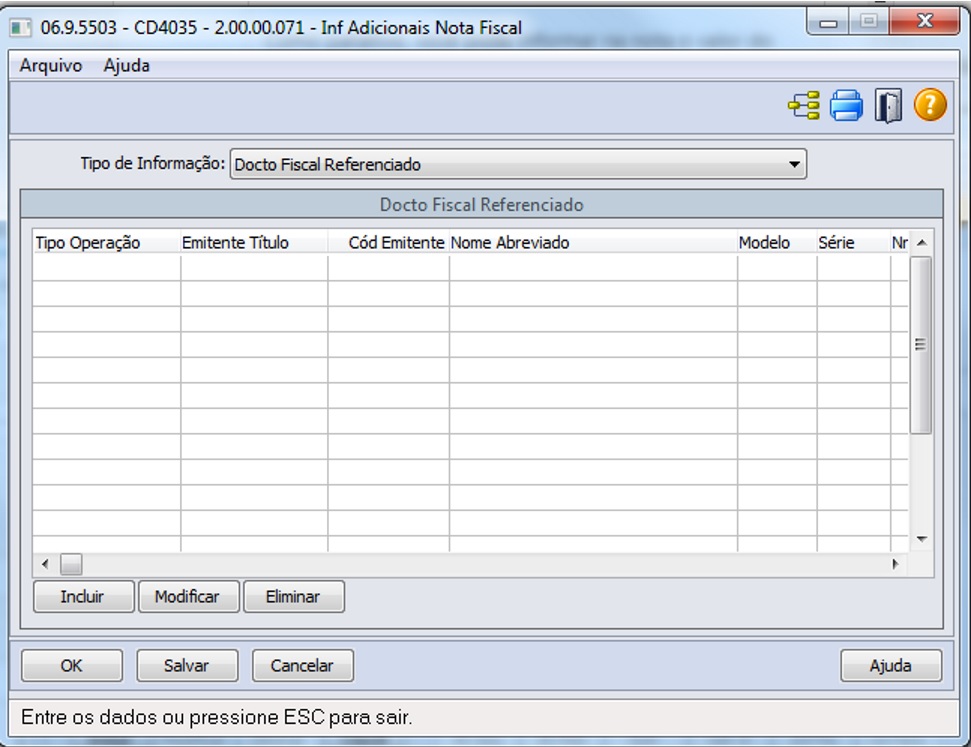Click the Ajuda button at bottom right
The width and height of the screenshot is (971, 747).
click(891, 666)
